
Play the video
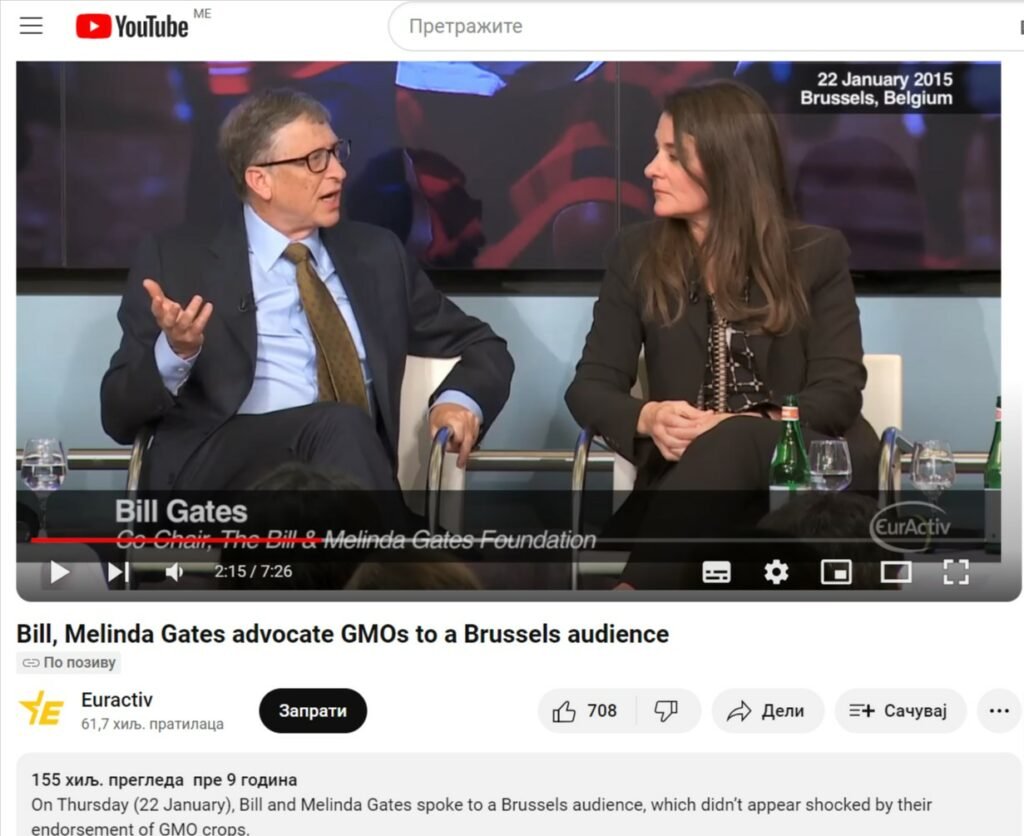pos(59,572)
